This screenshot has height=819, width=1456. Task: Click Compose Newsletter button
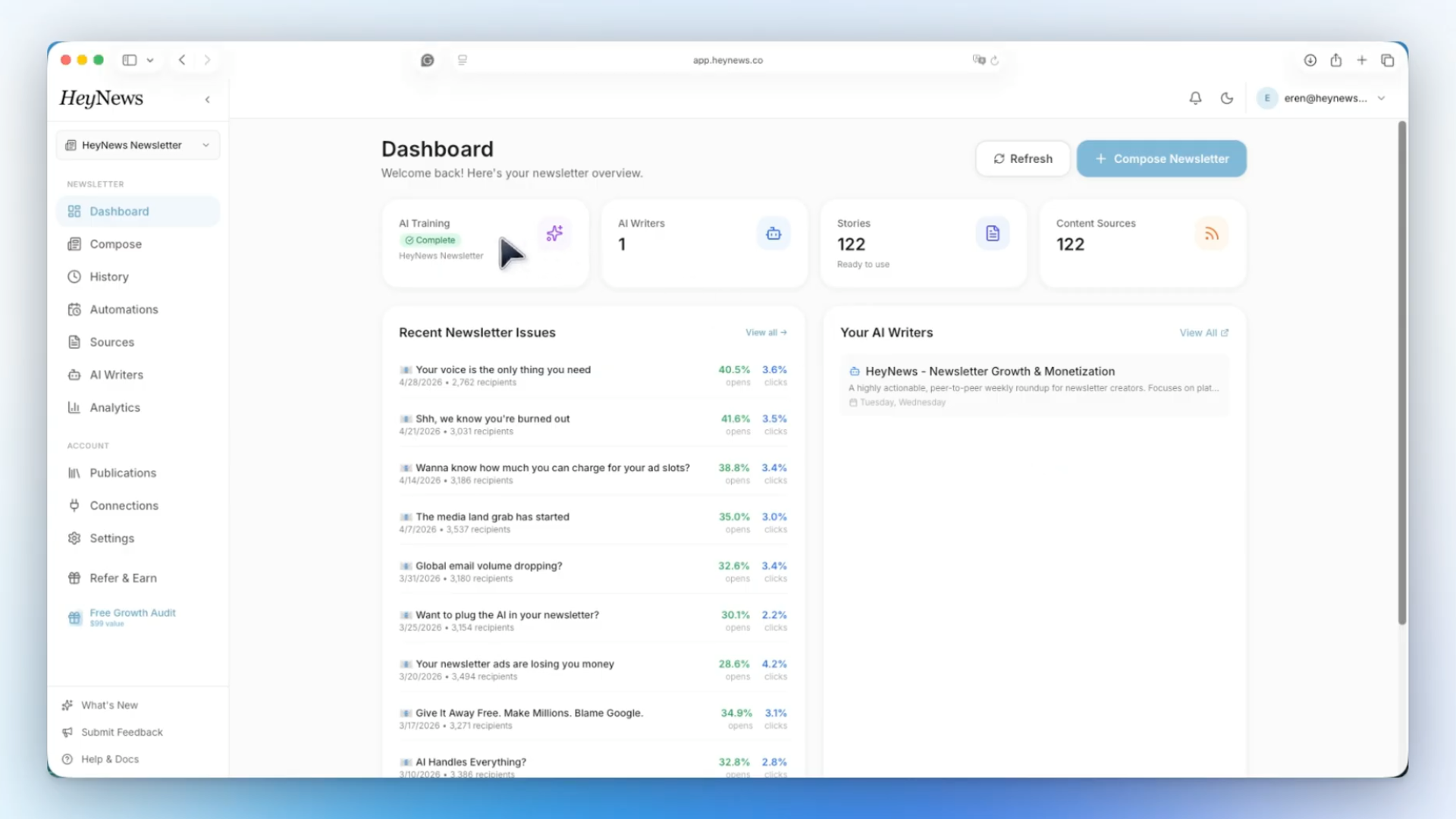(x=1161, y=158)
